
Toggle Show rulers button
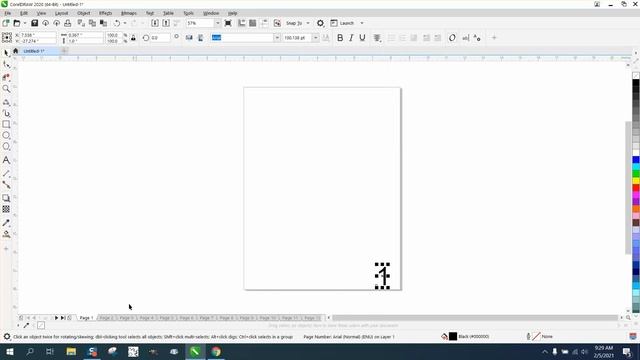[x=242, y=23]
